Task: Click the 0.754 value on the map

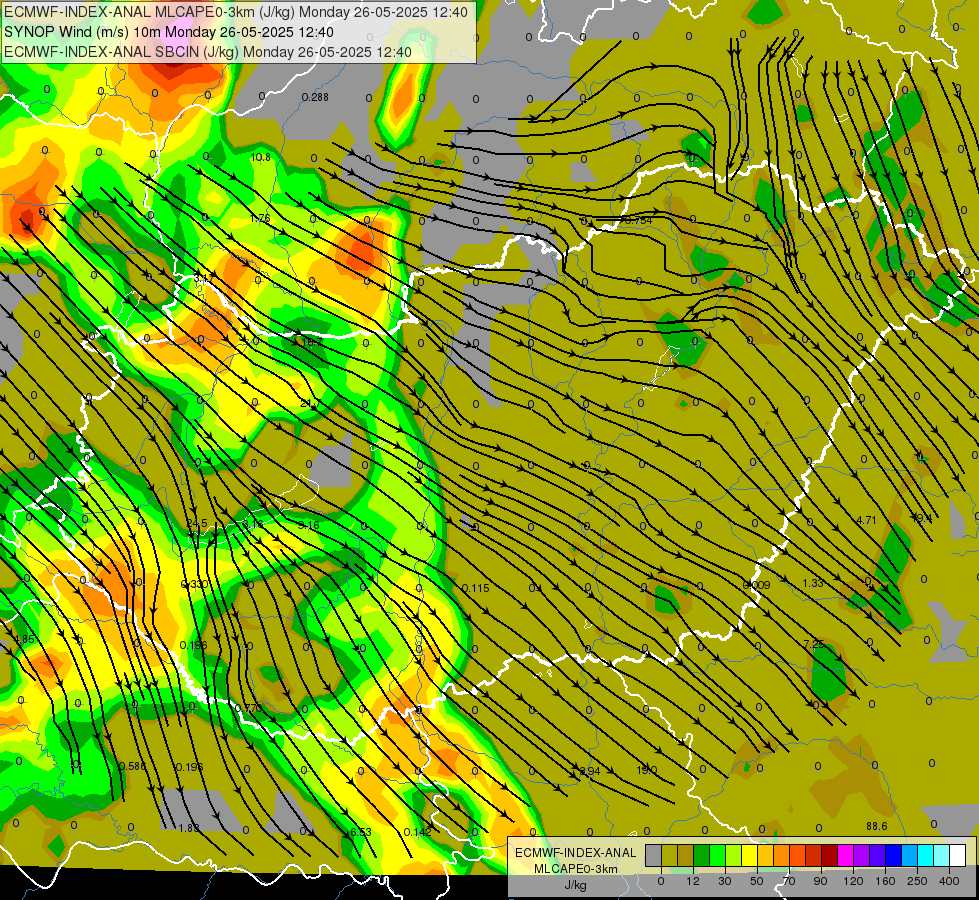Action: tap(638, 220)
